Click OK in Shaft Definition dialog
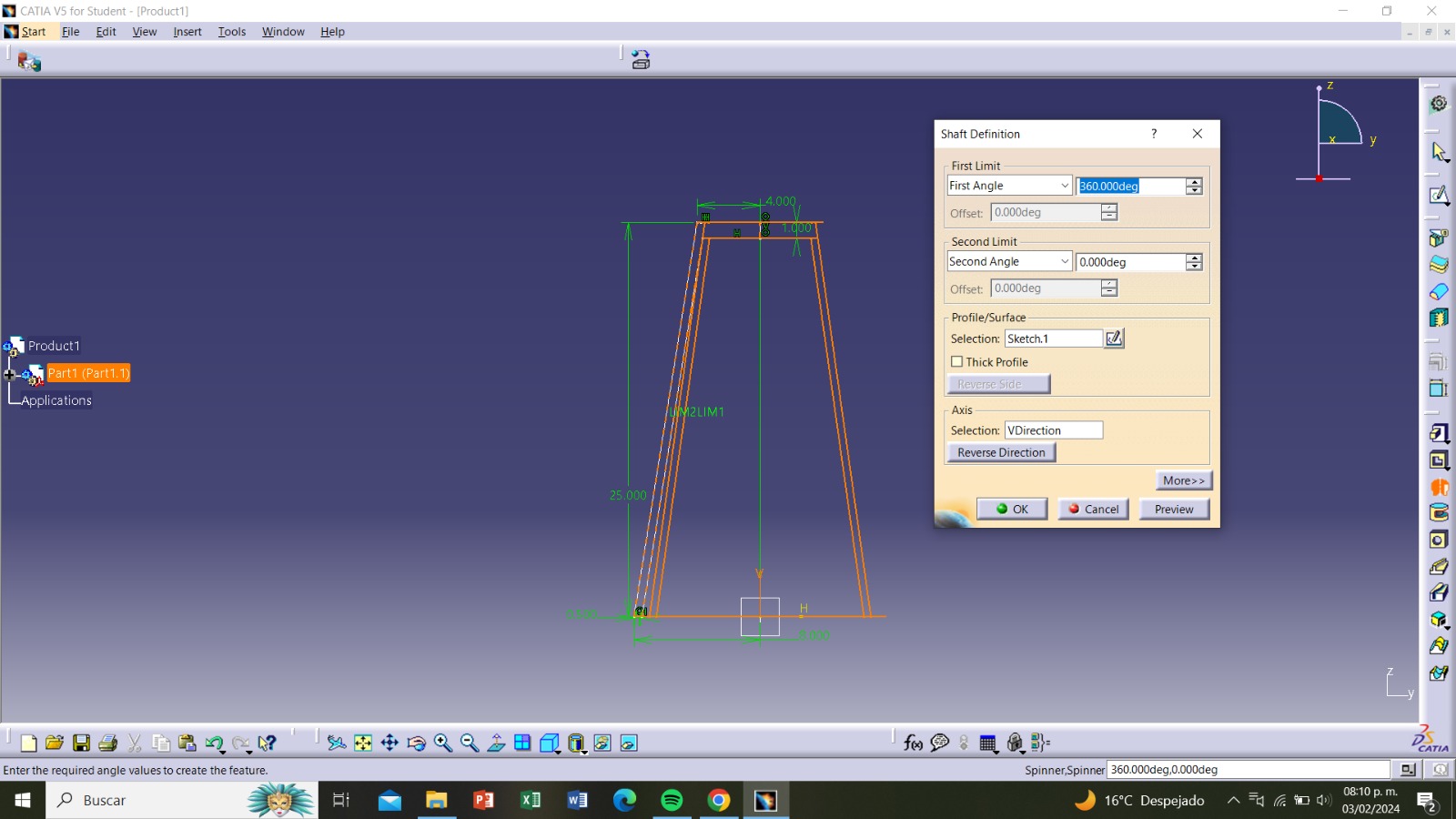 (1012, 510)
